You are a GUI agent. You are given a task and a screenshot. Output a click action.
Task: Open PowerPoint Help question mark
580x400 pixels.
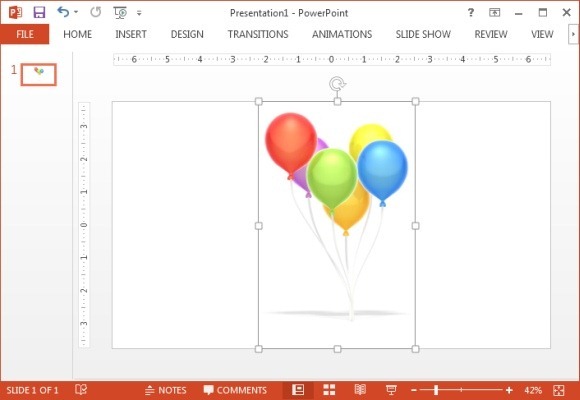(471, 13)
